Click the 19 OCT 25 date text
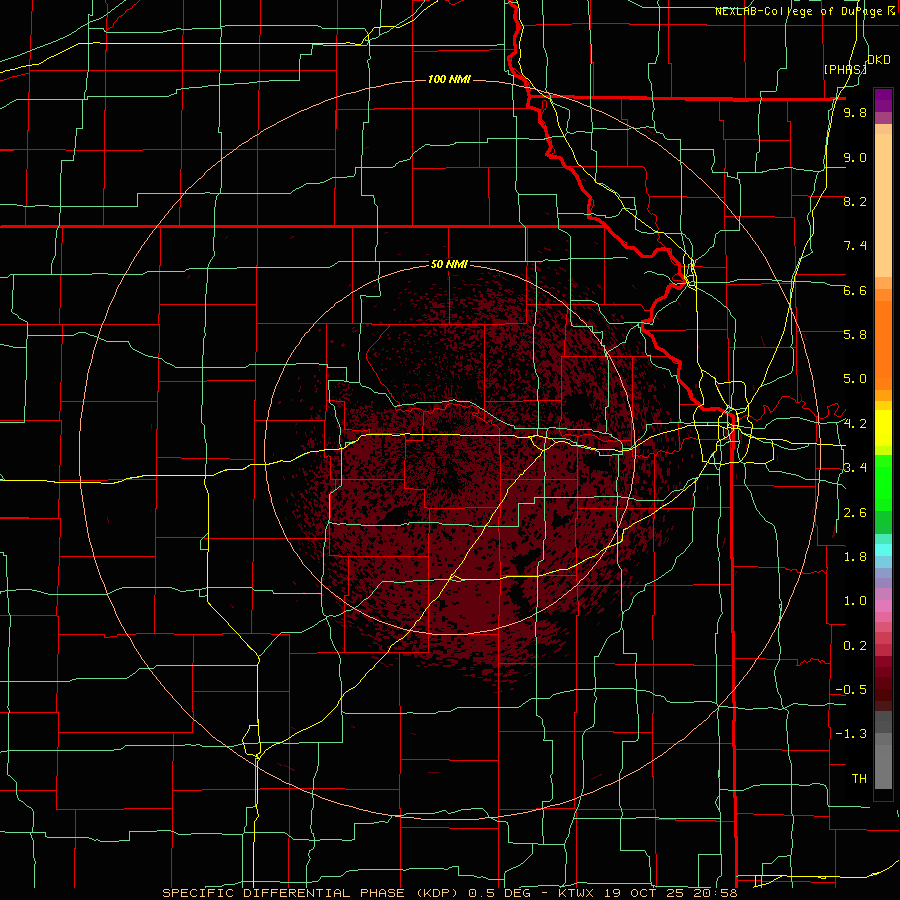 click(x=645, y=893)
